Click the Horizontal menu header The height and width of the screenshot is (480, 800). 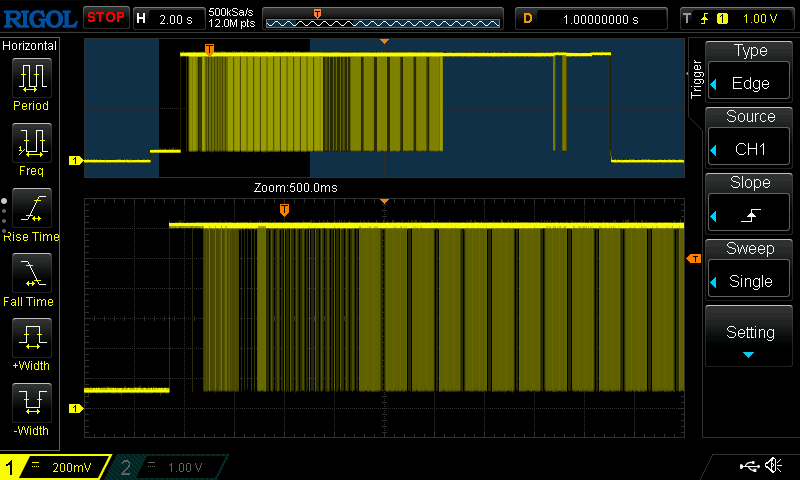click(30, 46)
